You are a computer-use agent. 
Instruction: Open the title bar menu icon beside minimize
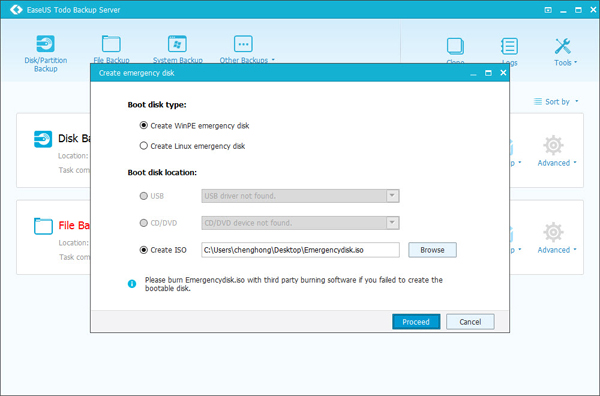coord(548,10)
